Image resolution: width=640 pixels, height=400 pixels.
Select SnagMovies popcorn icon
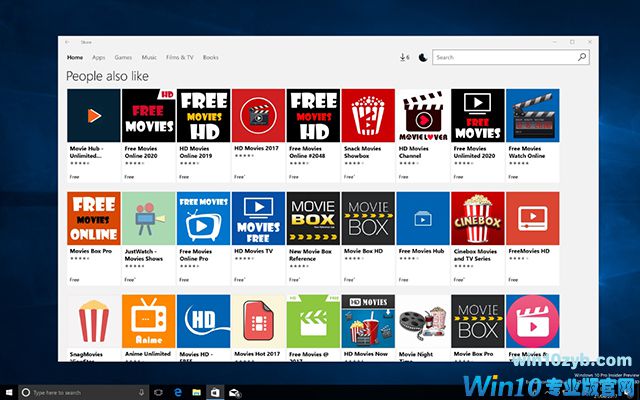click(94, 321)
